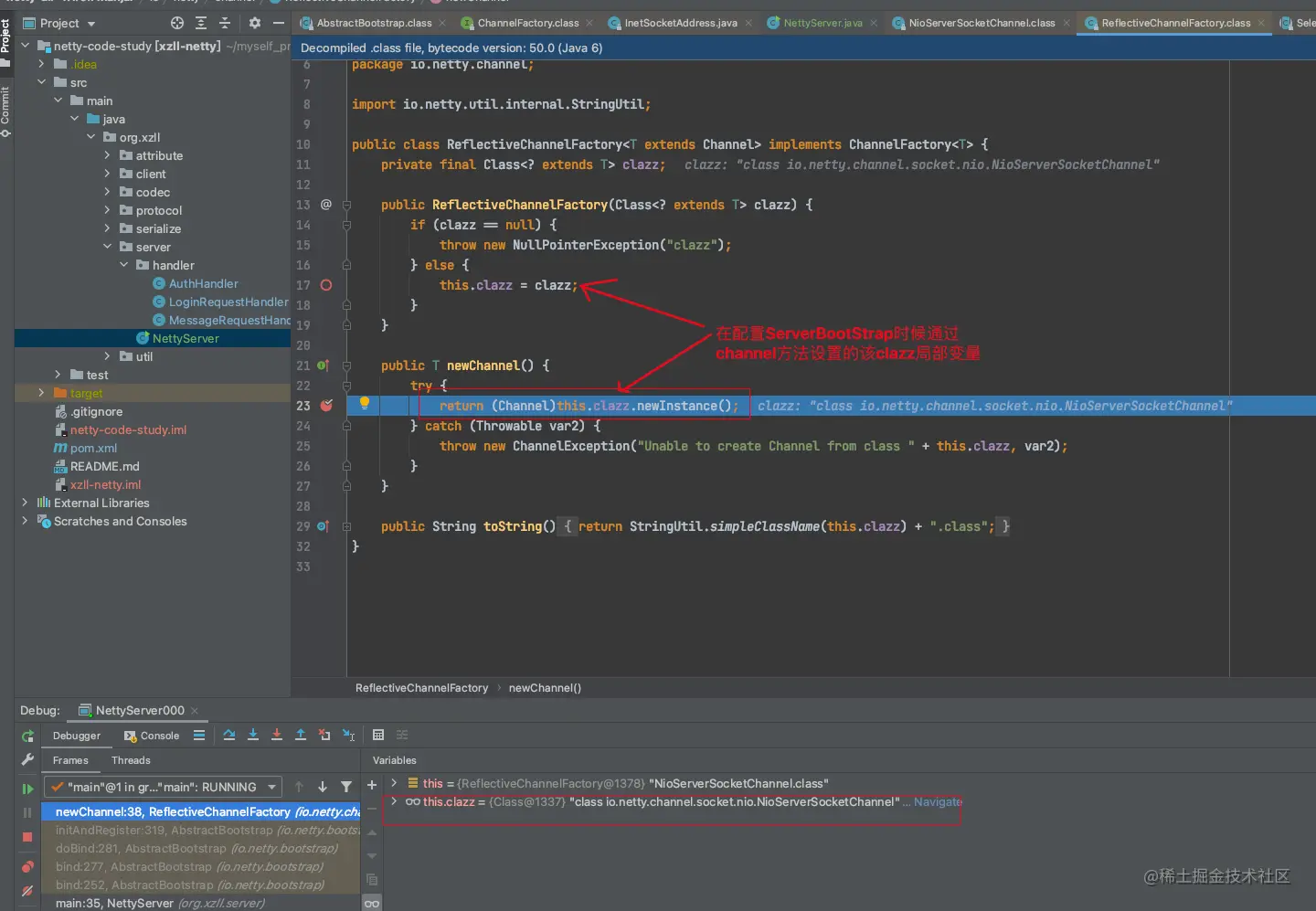Screen dimensions: 1316x911
Task: Stop the debug session with red square
Action: coord(27,837)
